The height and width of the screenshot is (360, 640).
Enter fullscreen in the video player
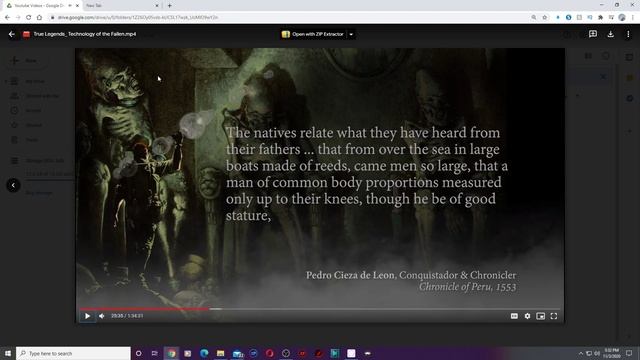554,316
